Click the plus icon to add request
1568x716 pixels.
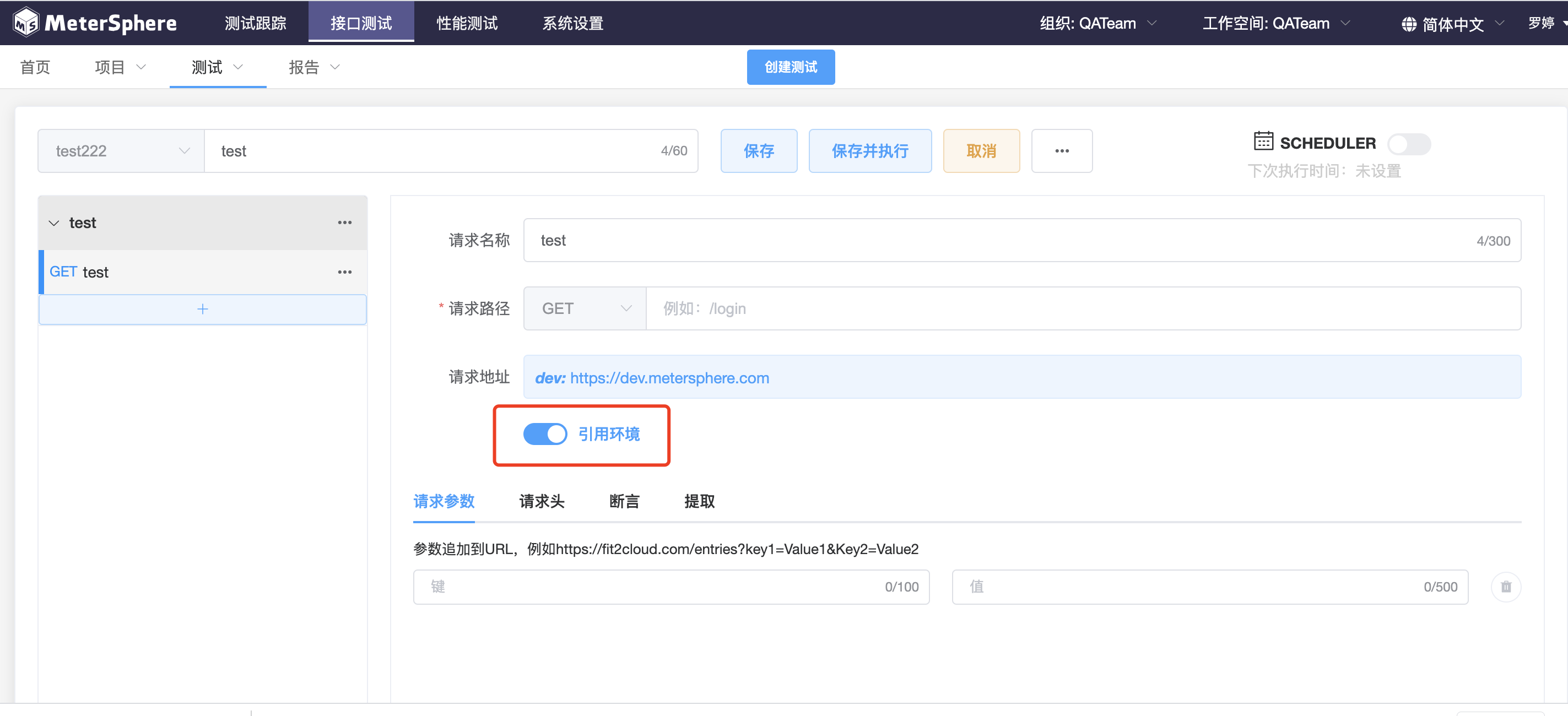click(x=203, y=309)
